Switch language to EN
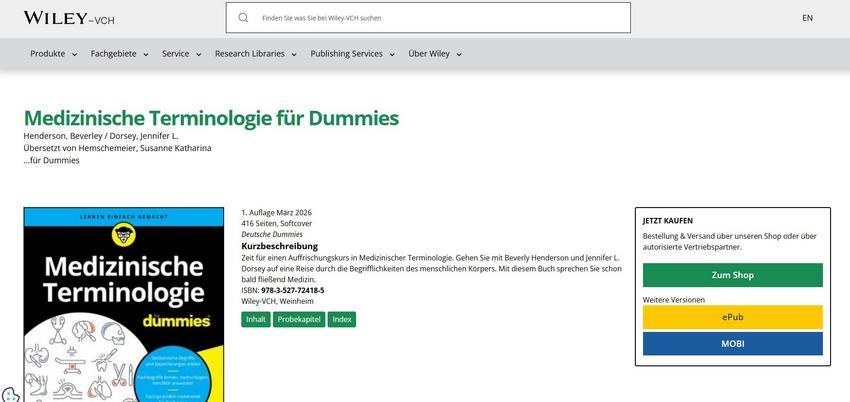The height and width of the screenshot is (402, 850). [x=807, y=18]
